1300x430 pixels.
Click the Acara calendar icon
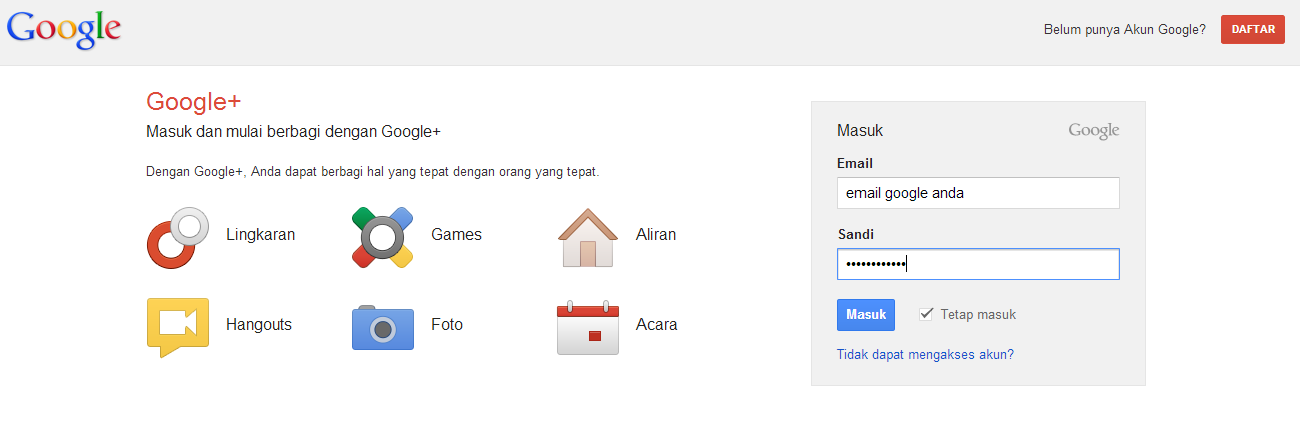pos(588,327)
